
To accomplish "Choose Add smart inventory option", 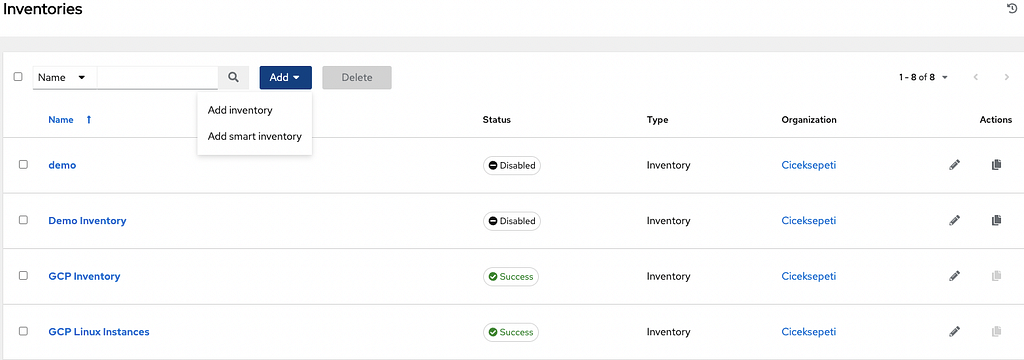I will [254, 137].
